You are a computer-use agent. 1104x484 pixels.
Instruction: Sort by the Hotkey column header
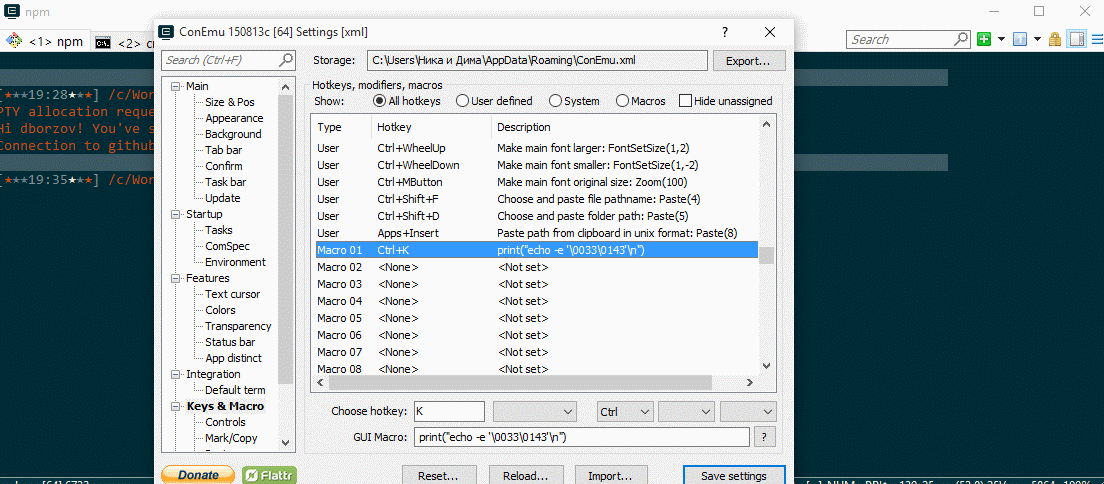[x=431, y=128]
